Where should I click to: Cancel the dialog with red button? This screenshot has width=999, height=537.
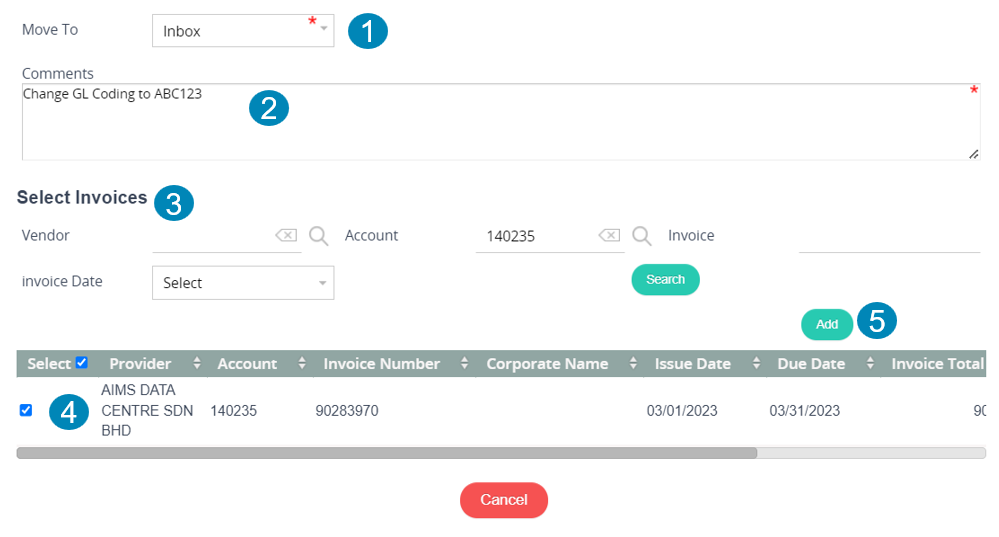click(504, 500)
